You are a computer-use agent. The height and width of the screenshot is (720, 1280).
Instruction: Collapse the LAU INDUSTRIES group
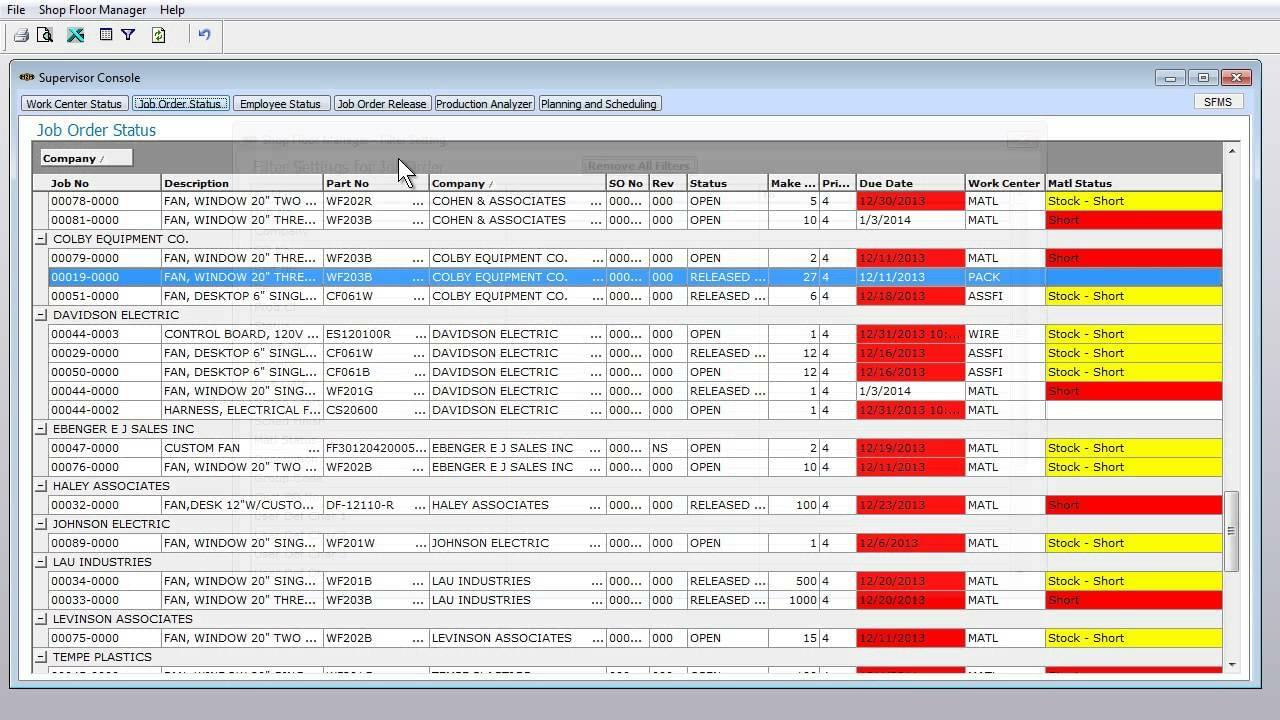coord(41,562)
